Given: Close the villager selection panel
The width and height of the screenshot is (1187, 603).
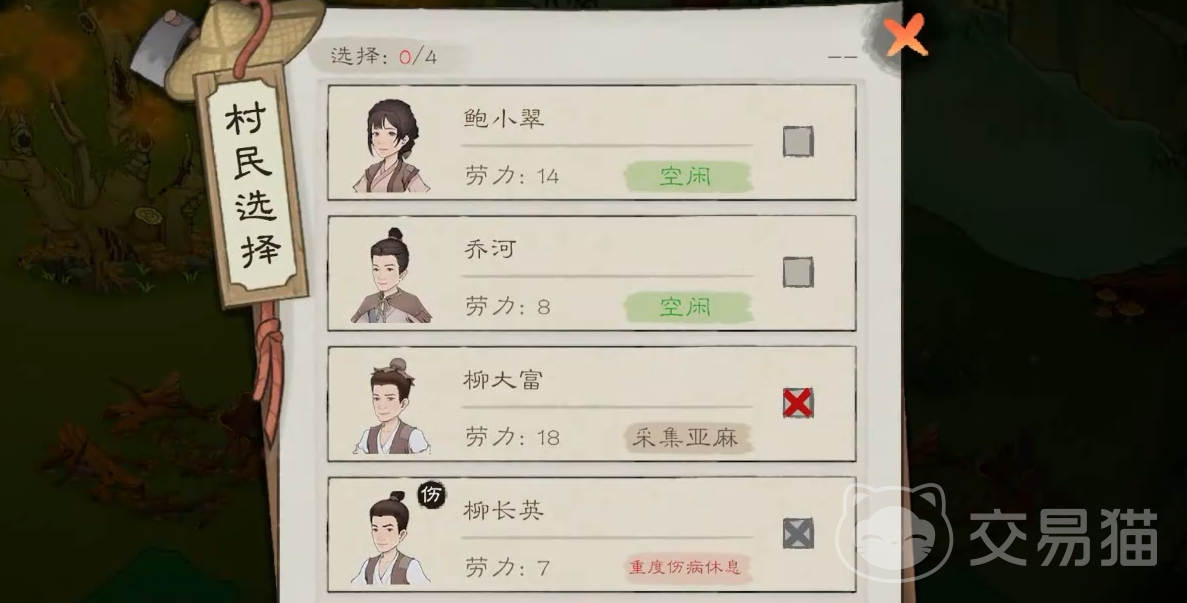Looking at the screenshot, I should tap(905, 35).
